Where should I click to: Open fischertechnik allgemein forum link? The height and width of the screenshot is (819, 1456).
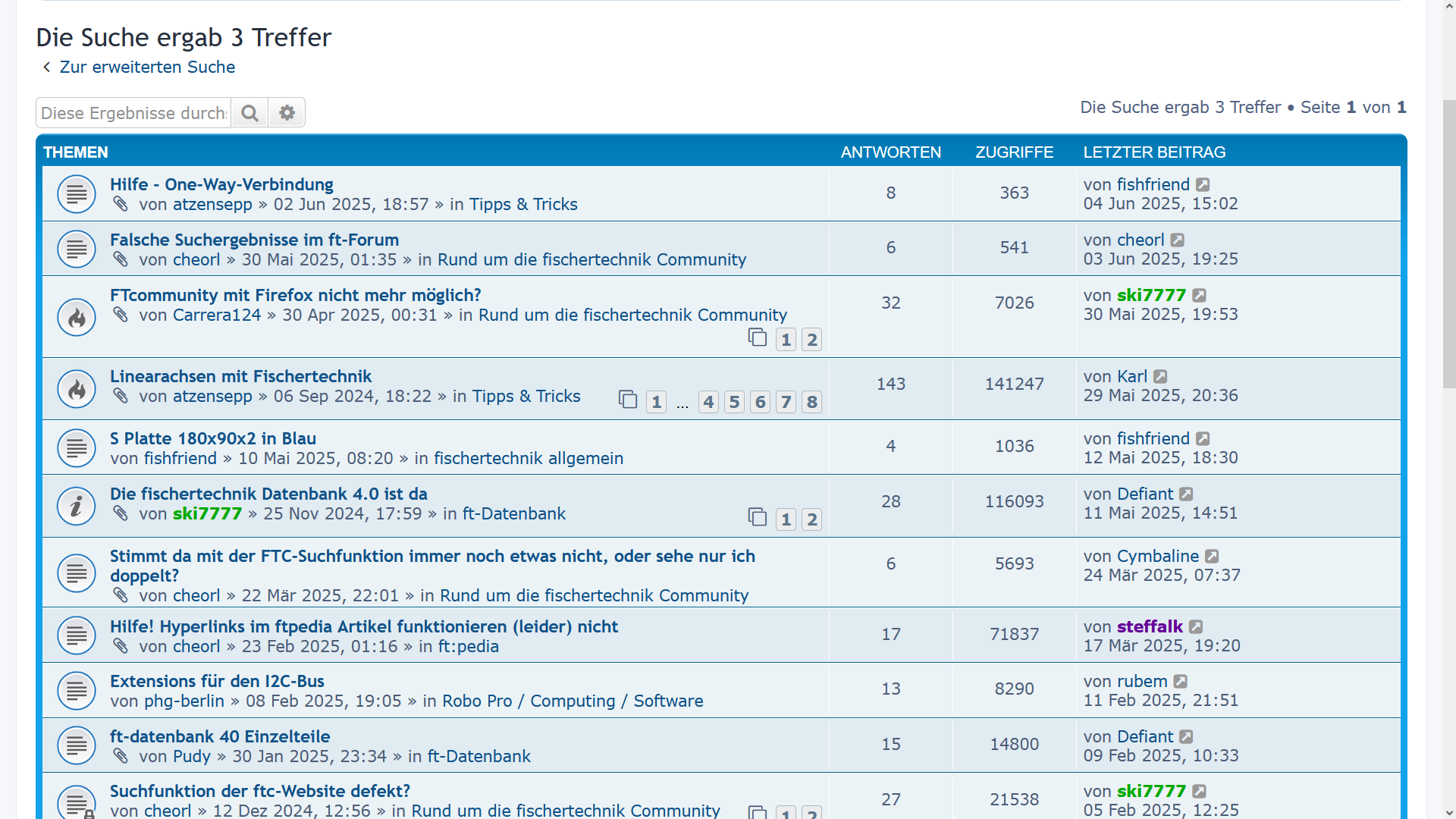(529, 458)
